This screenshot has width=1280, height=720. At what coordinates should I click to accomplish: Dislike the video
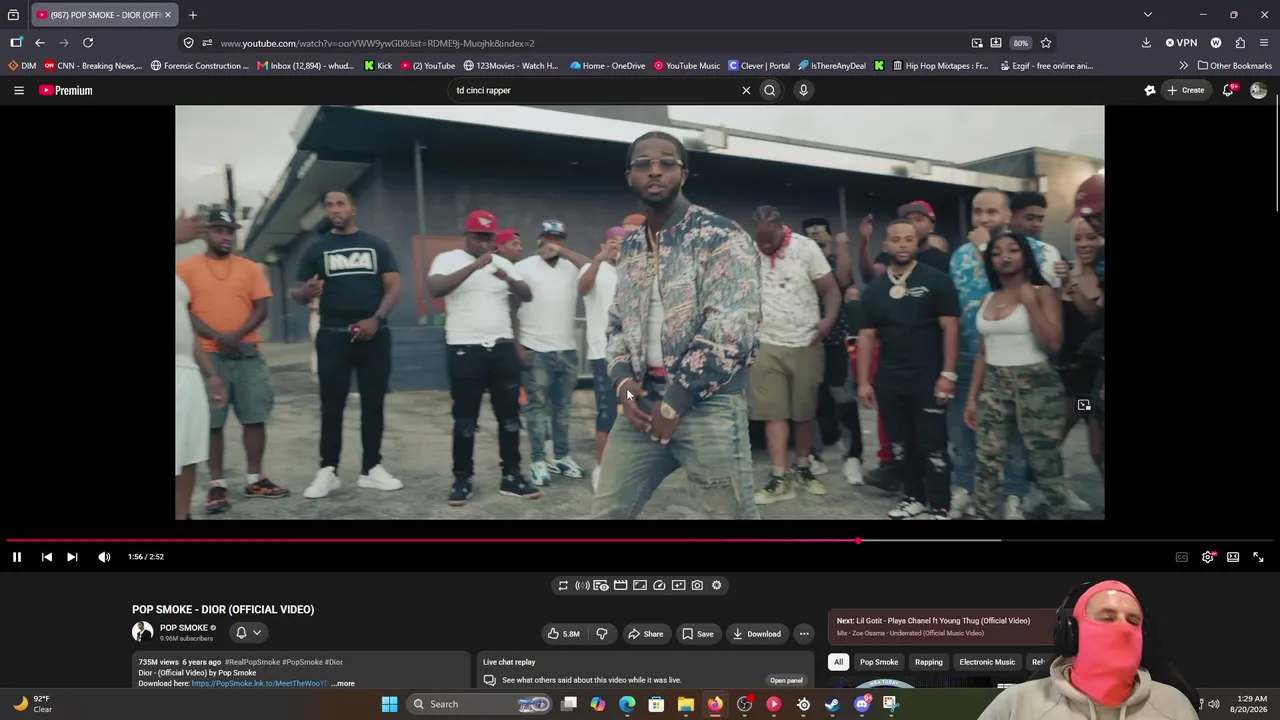(x=602, y=633)
